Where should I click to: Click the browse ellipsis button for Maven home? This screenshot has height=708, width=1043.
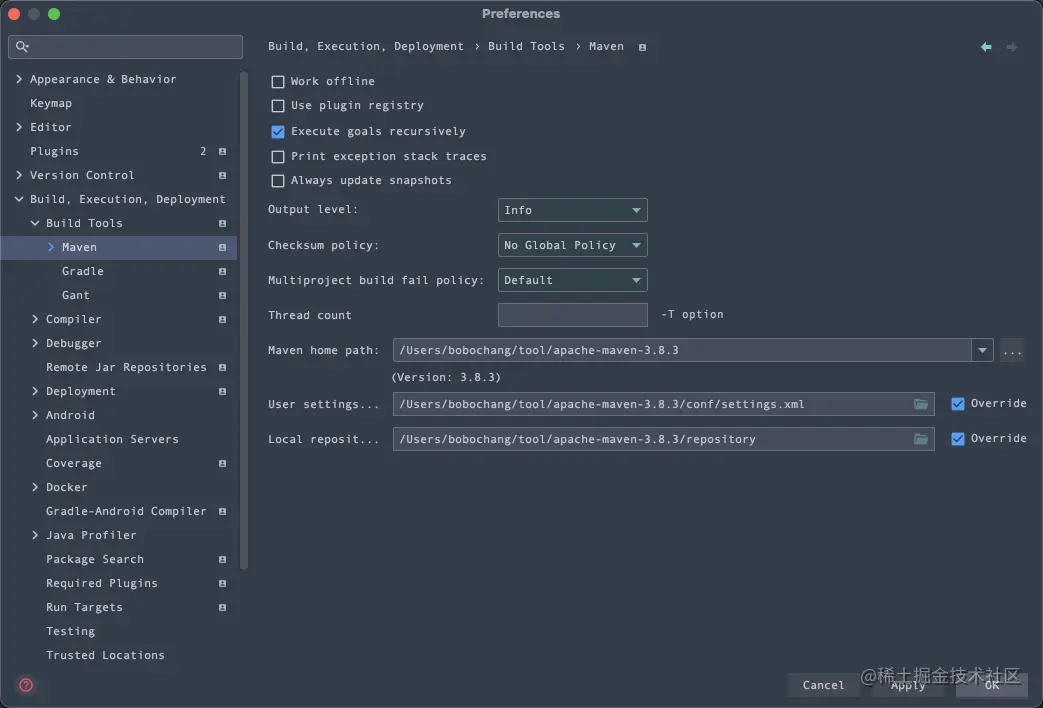pos(1012,351)
